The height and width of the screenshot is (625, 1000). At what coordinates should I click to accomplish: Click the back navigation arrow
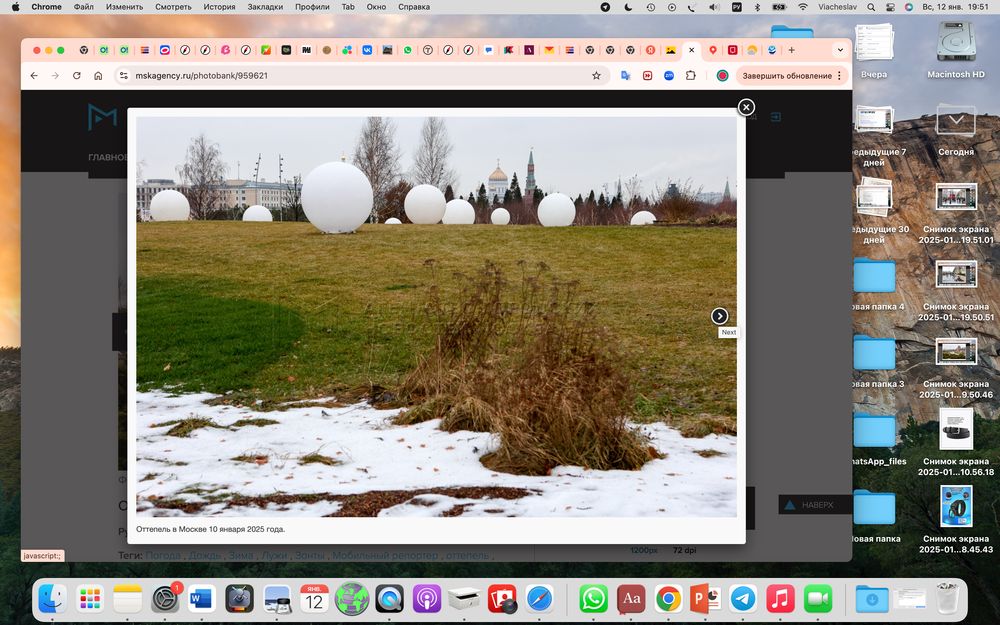(x=34, y=75)
